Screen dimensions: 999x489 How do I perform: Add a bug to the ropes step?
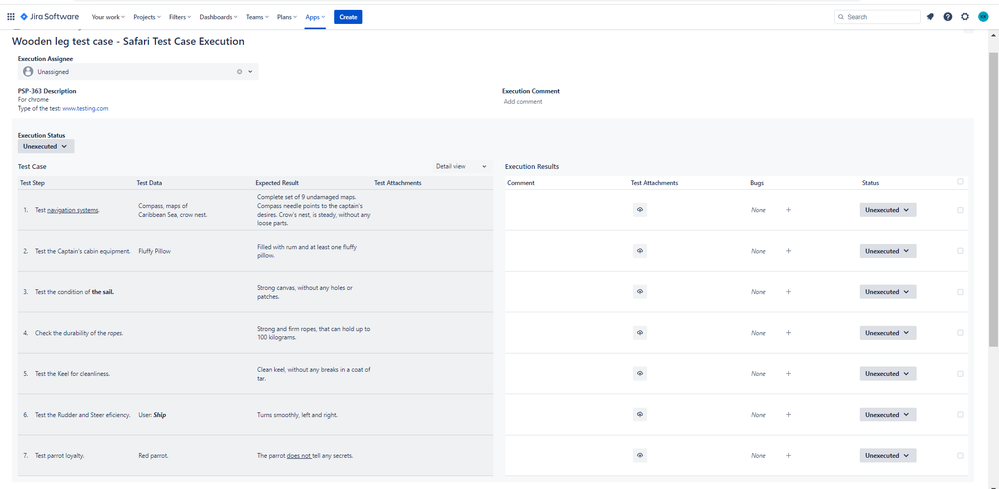click(x=788, y=332)
